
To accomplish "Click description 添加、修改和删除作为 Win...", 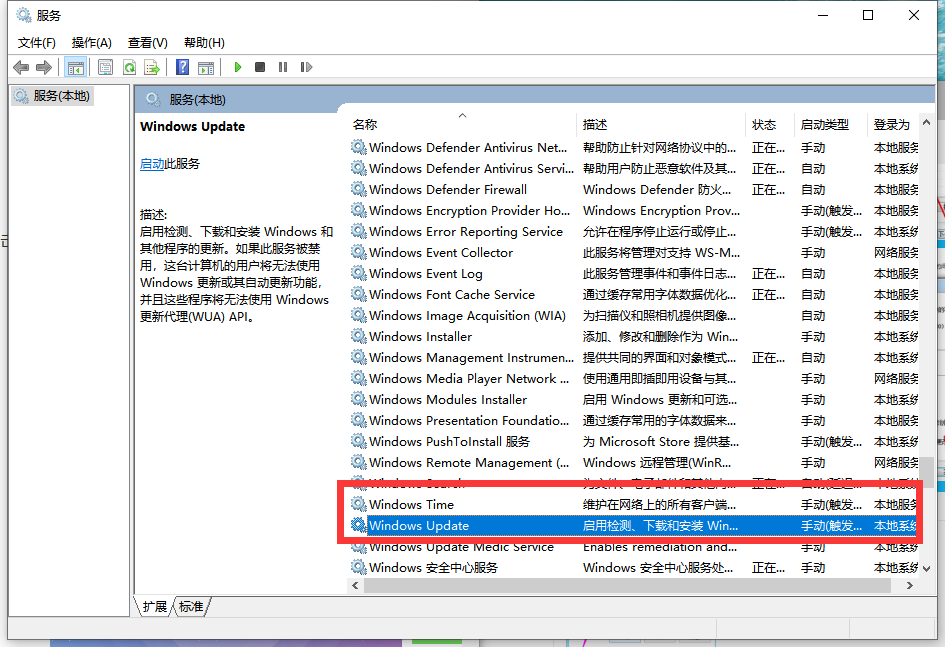I will tap(660, 336).
